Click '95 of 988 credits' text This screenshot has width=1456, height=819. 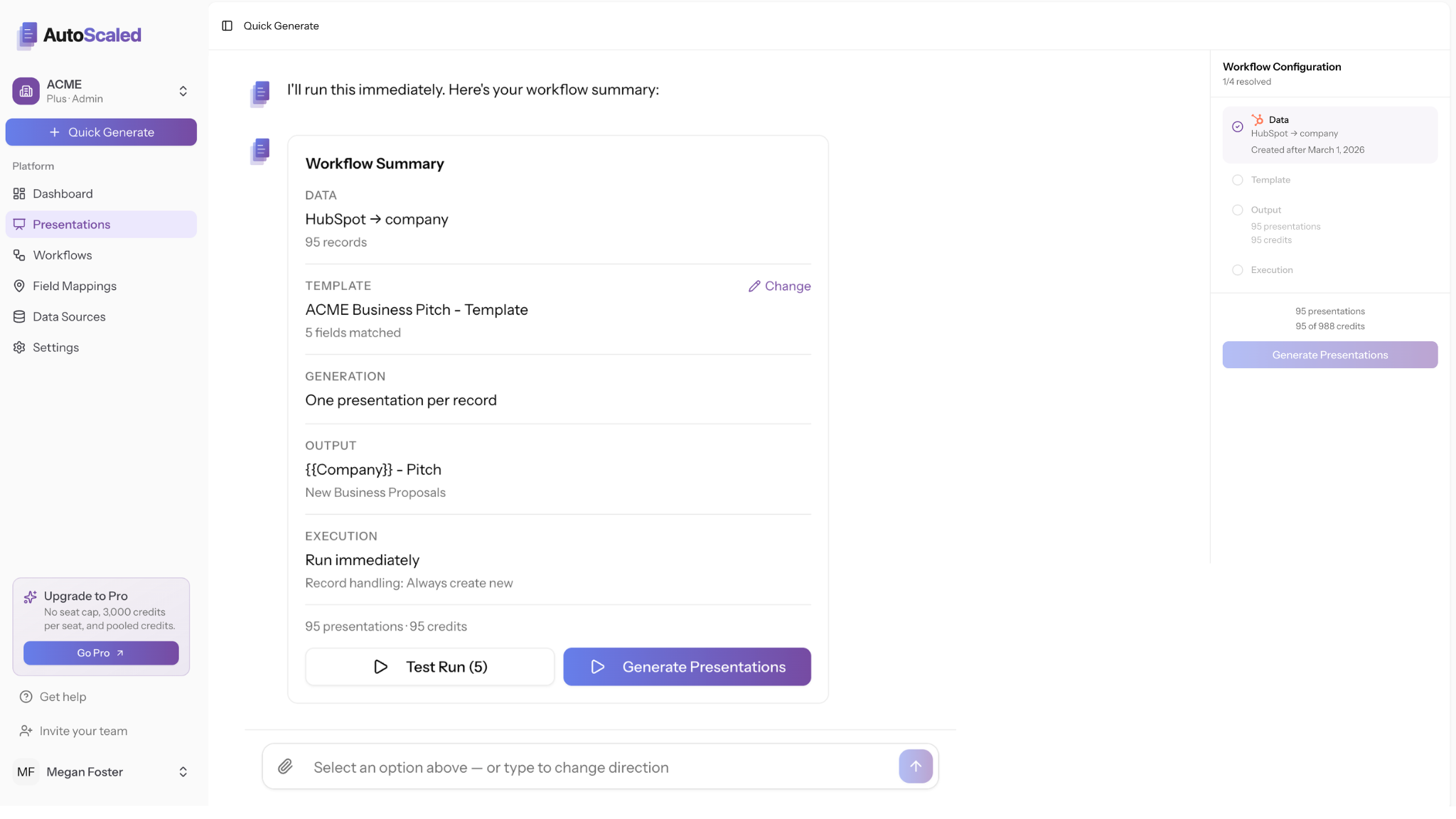(x=1330, y=326)
